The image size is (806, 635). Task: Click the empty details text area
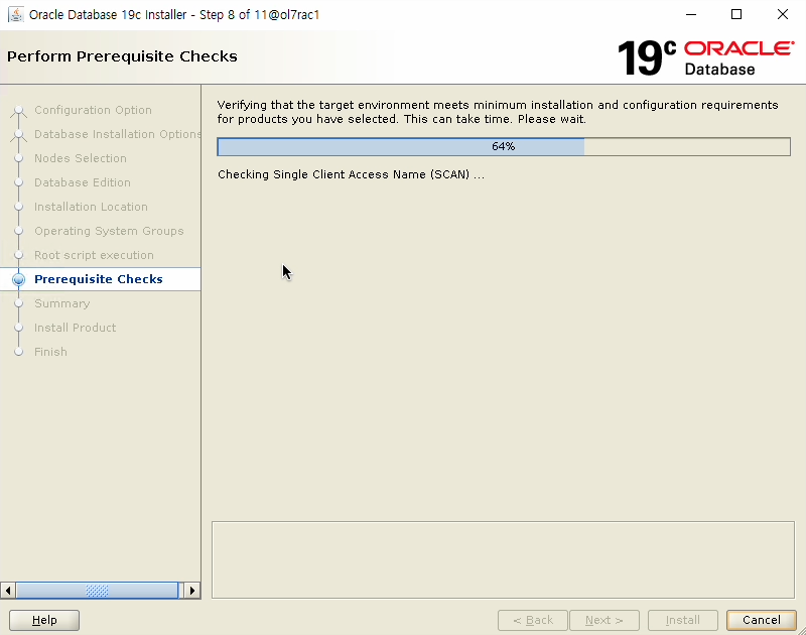click(x=503, y=560)
